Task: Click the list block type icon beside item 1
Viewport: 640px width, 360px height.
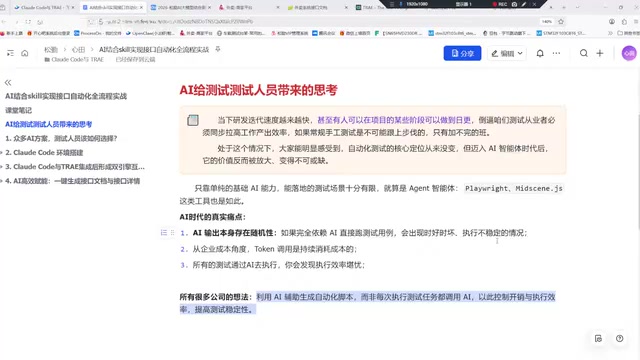Action: coord(164,233)
